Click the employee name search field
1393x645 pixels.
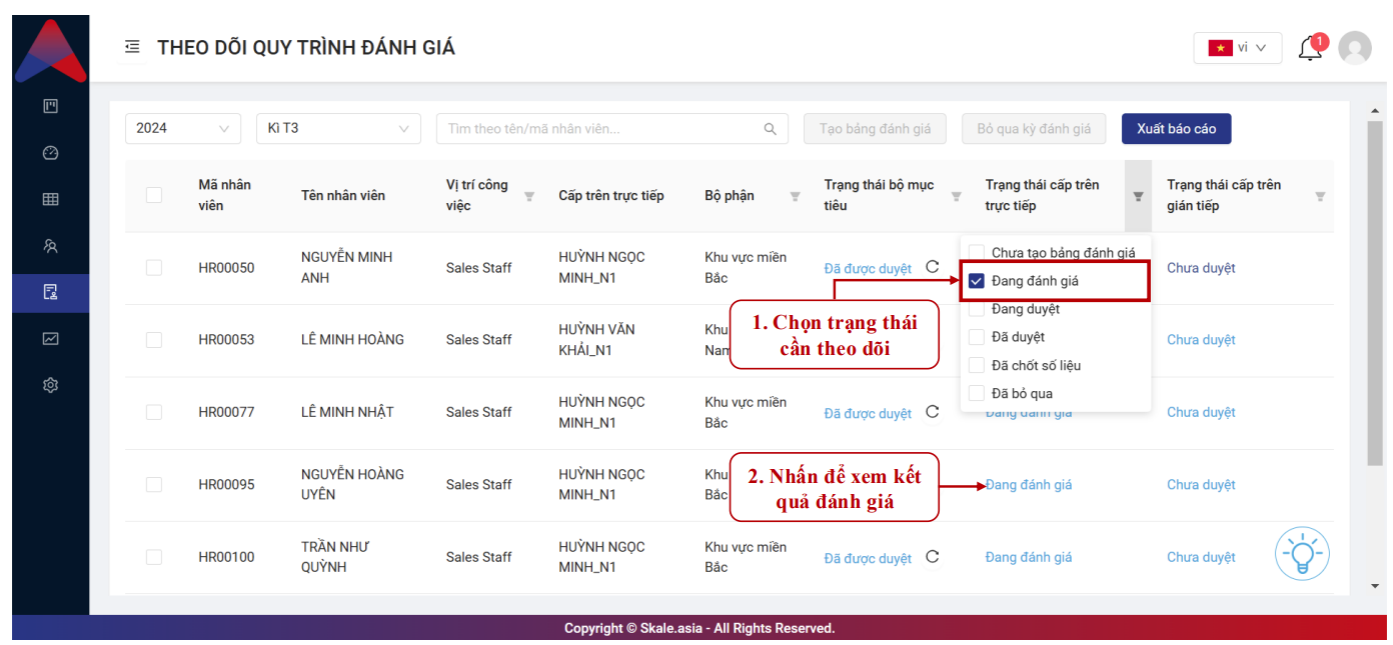[602, 129]
